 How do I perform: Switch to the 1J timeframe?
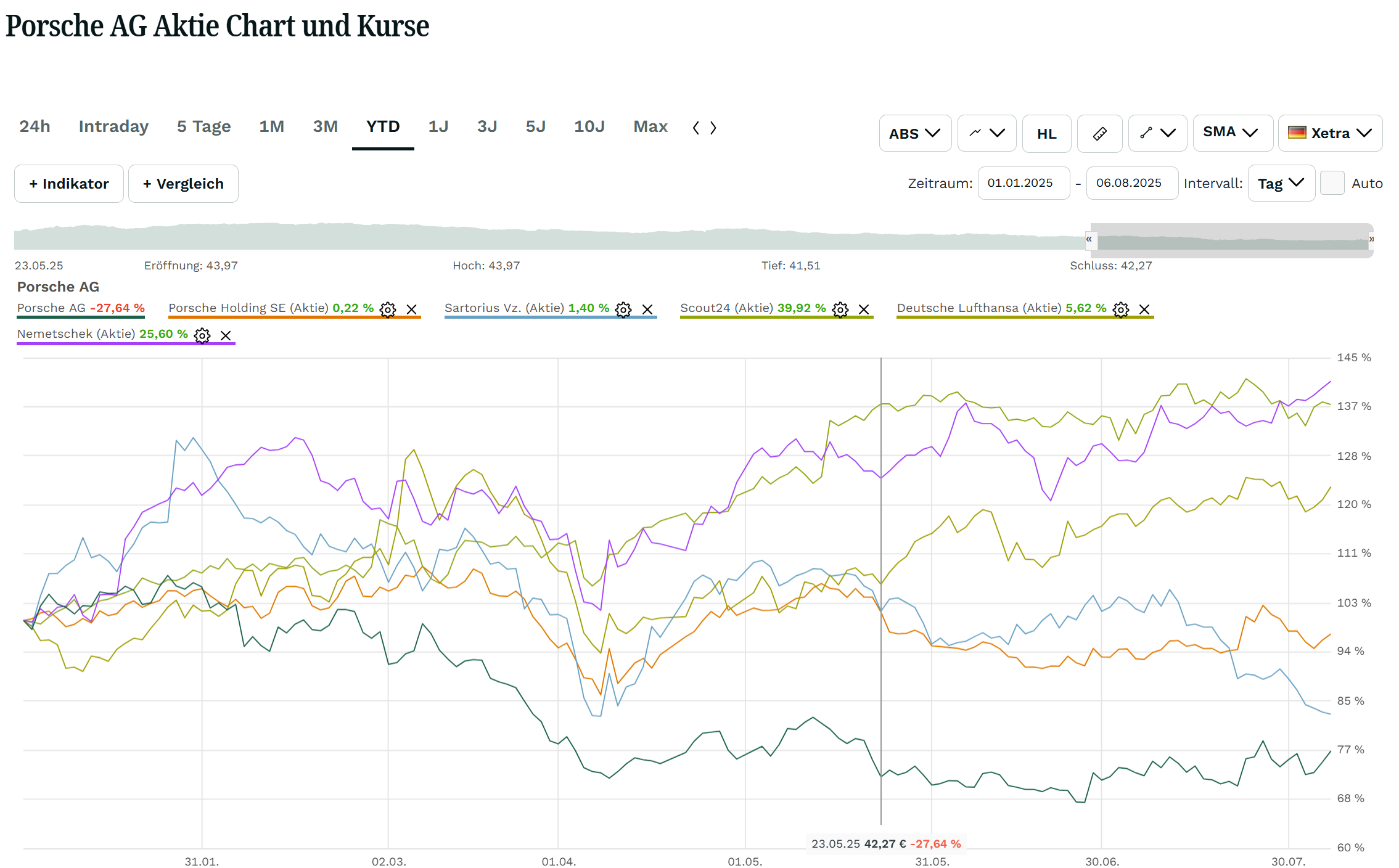click(x=438, y=126)
